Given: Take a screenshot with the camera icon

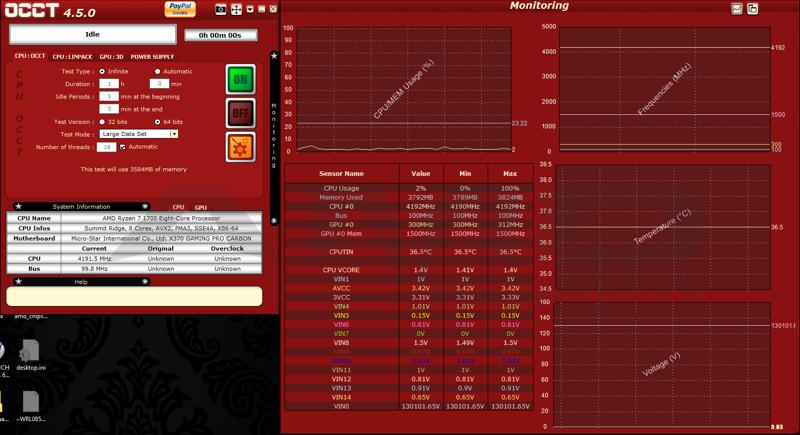Looking at the screenshot, I should click(x=220, y=9).
